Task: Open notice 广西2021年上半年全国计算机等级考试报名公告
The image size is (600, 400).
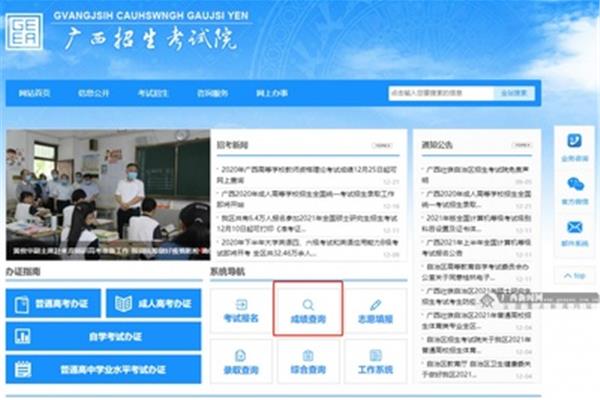Action: (477, 248)
